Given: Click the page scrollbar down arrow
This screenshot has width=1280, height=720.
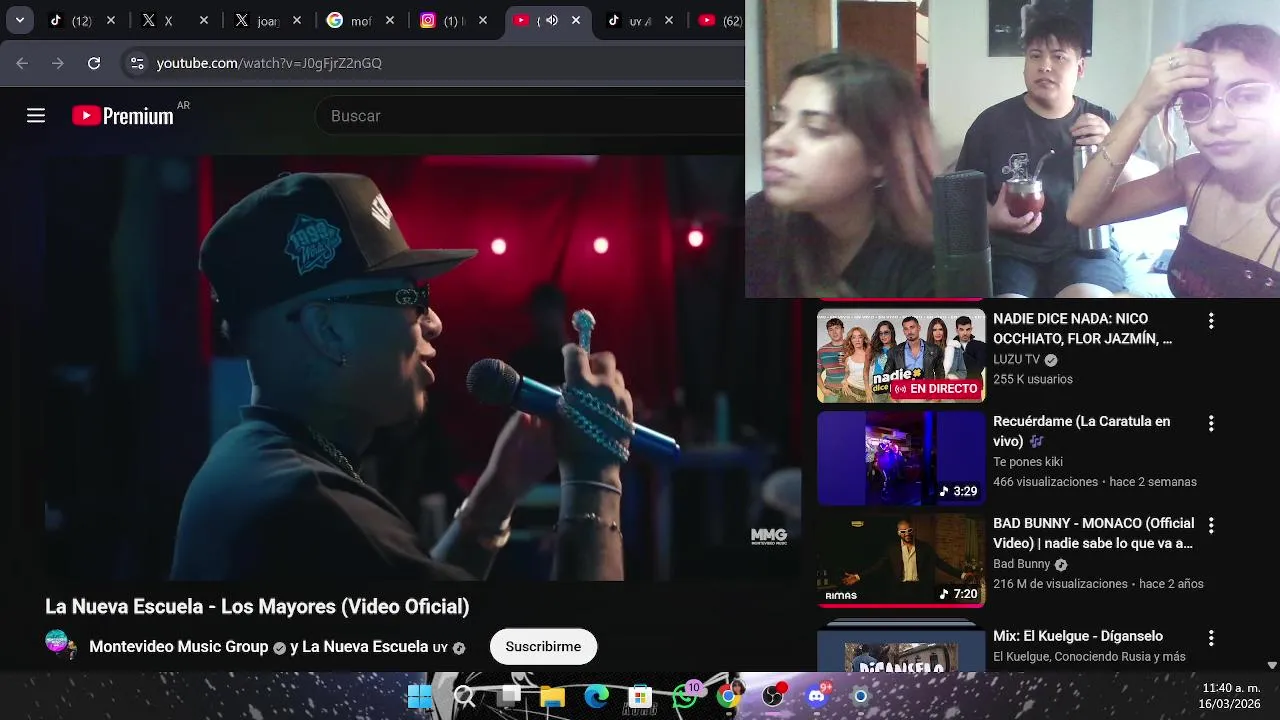Looking at the screenshot, I should coord(1272,665).
